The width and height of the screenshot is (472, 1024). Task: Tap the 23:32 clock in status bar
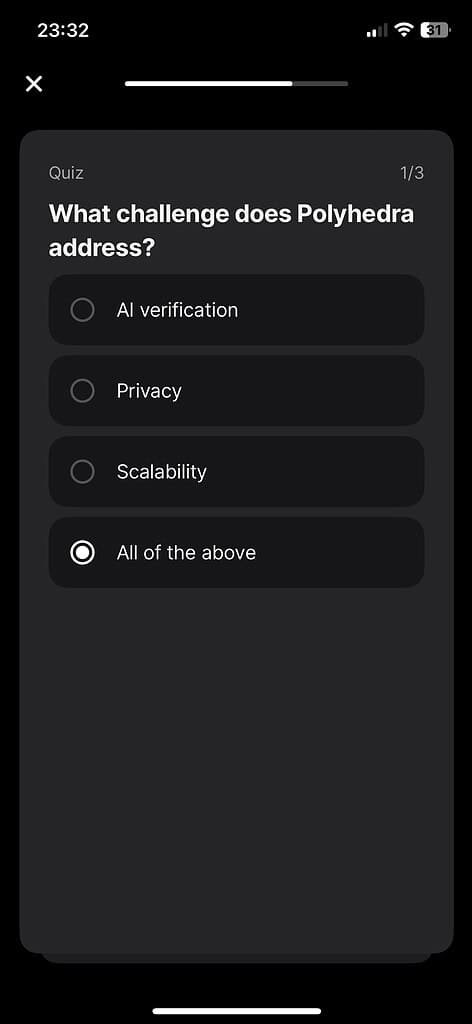63,31
